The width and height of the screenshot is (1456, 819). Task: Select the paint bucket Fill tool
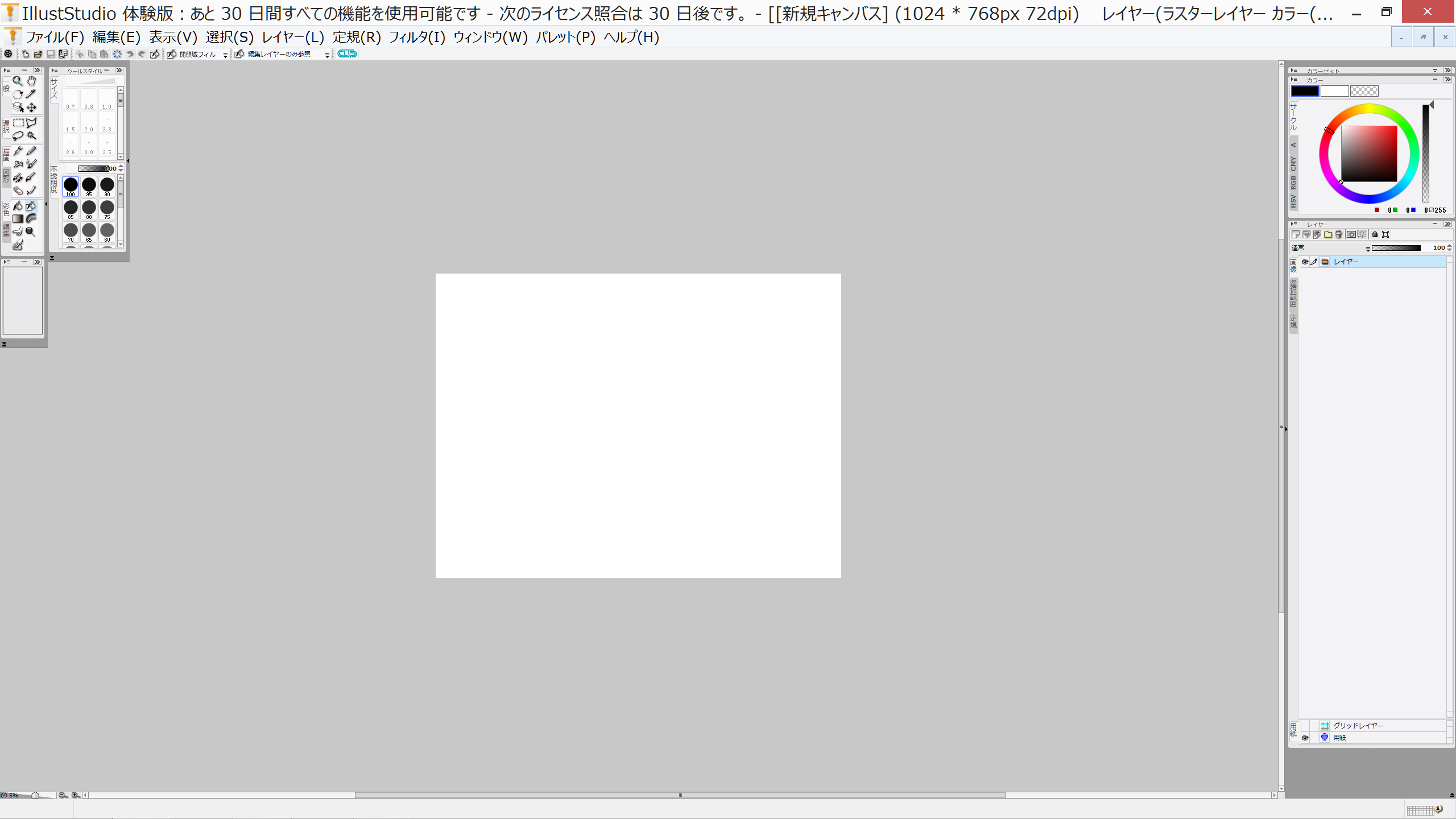coord(18,206)
